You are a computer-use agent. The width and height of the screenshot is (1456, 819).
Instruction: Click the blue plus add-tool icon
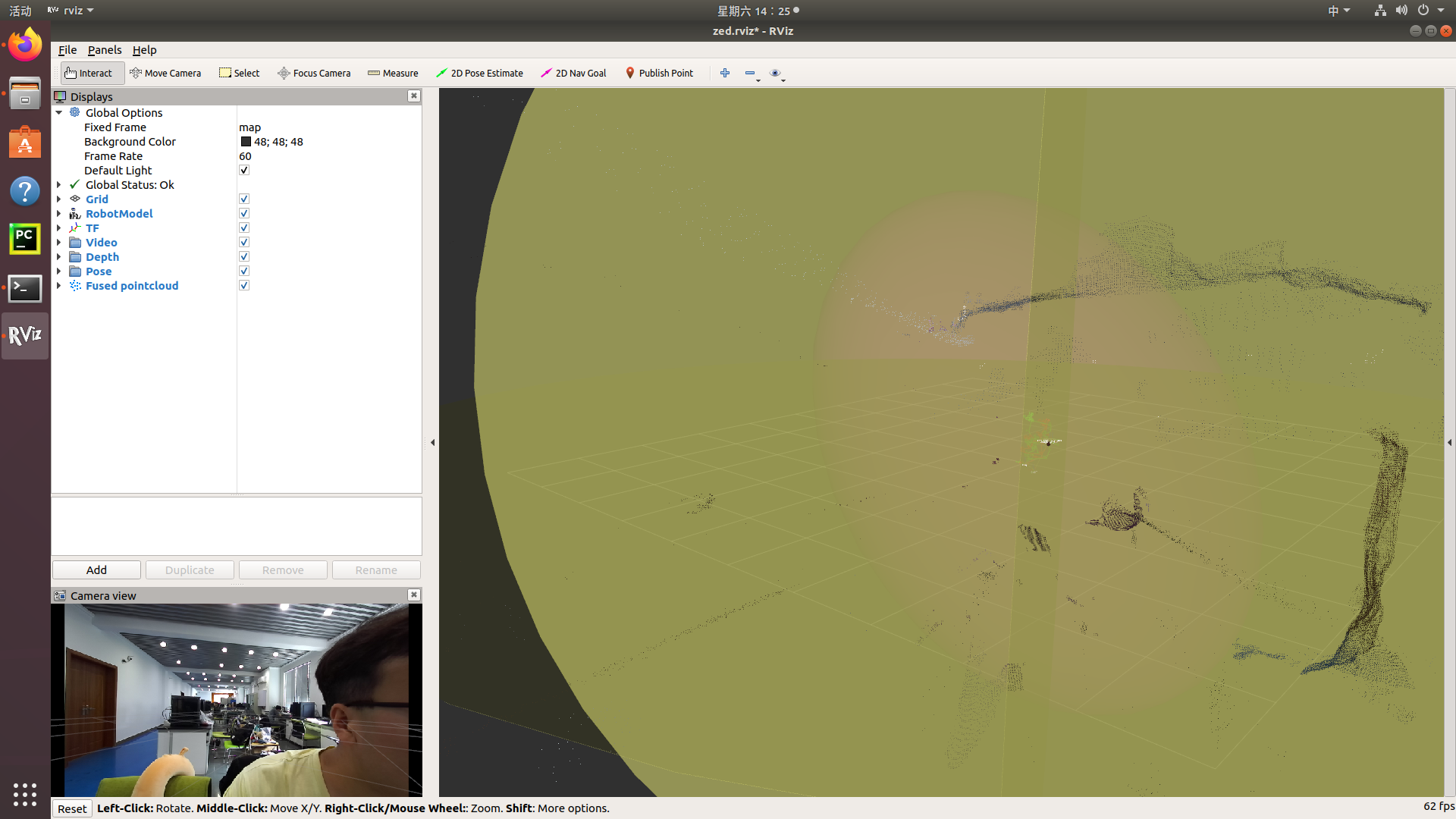click(725, 73)
